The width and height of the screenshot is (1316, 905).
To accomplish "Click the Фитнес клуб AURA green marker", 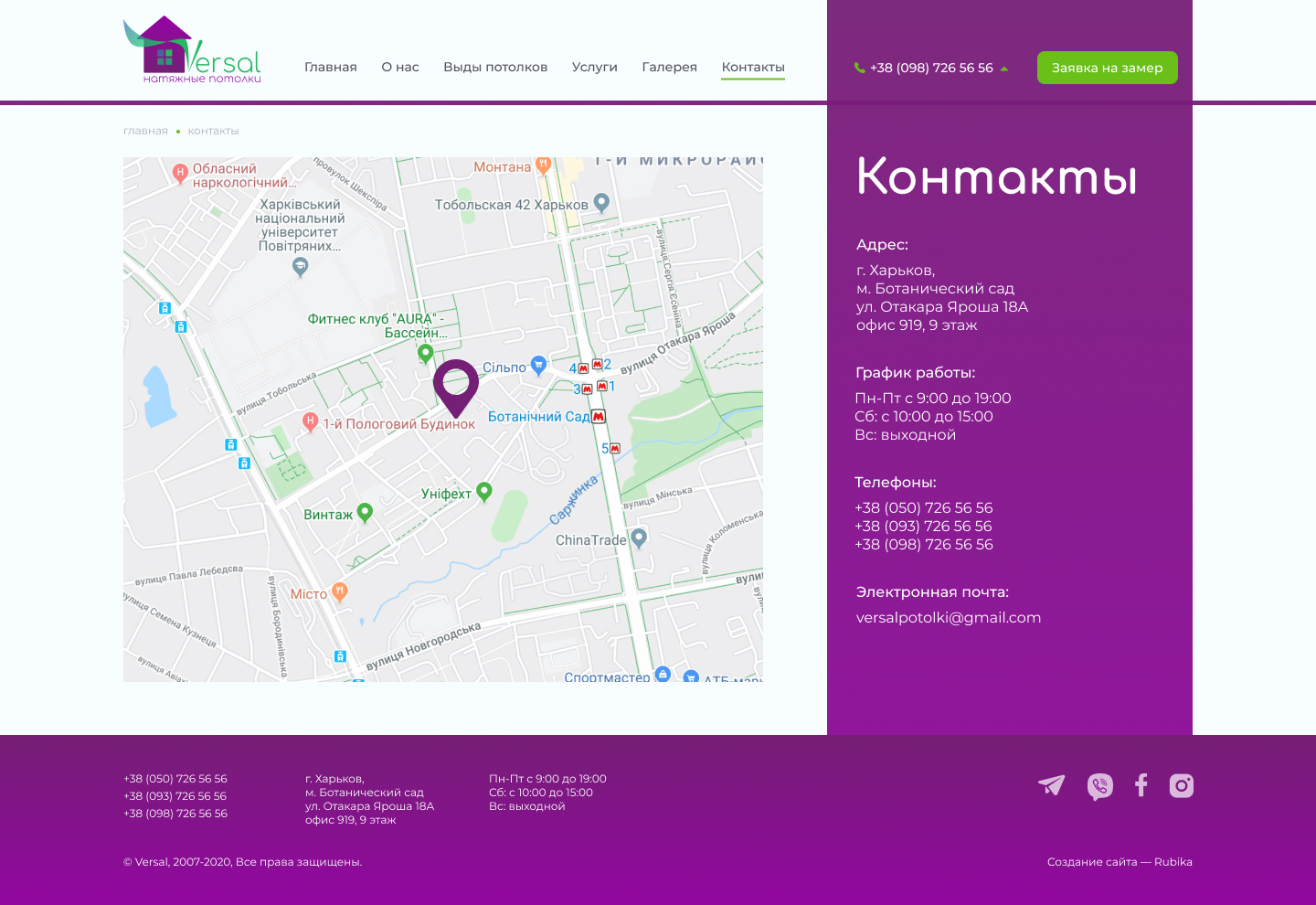I will coord(425,353).
